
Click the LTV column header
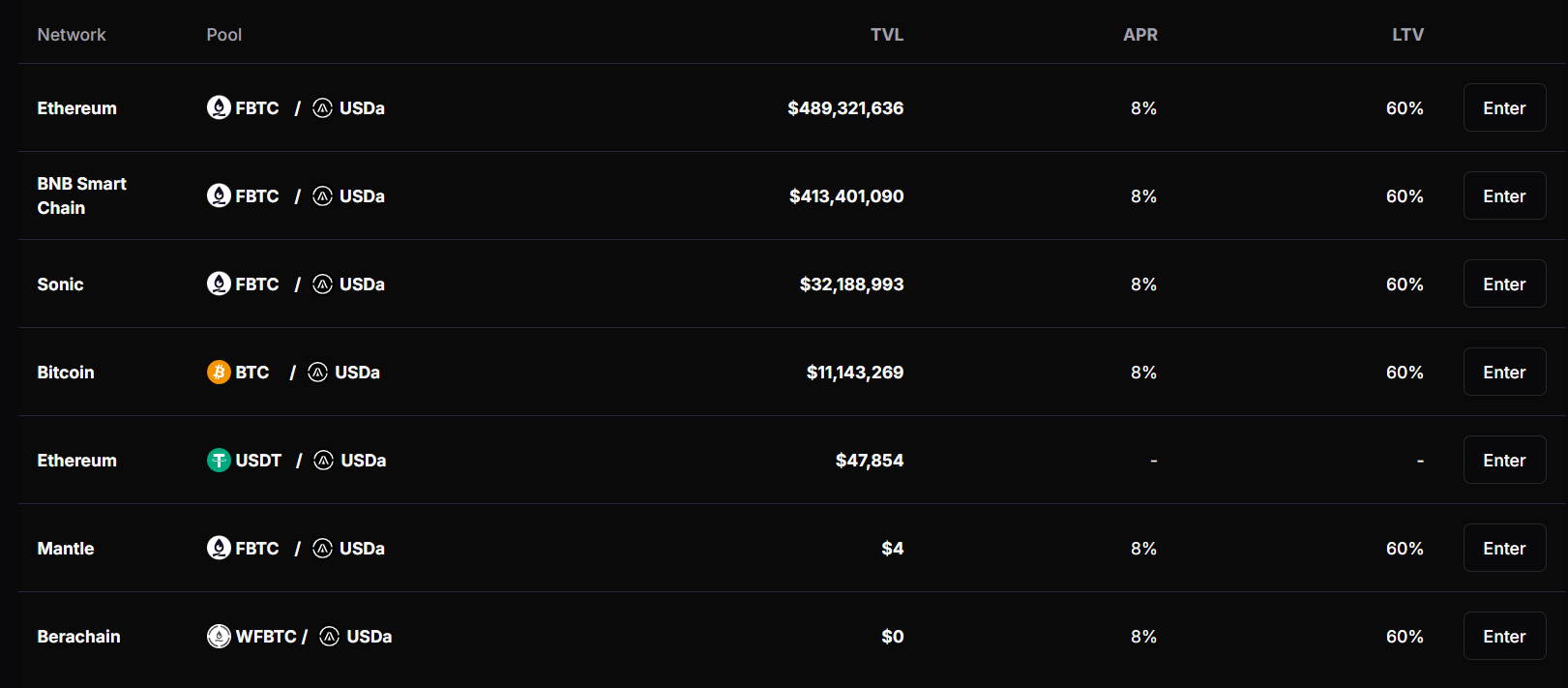[1407, 35]
